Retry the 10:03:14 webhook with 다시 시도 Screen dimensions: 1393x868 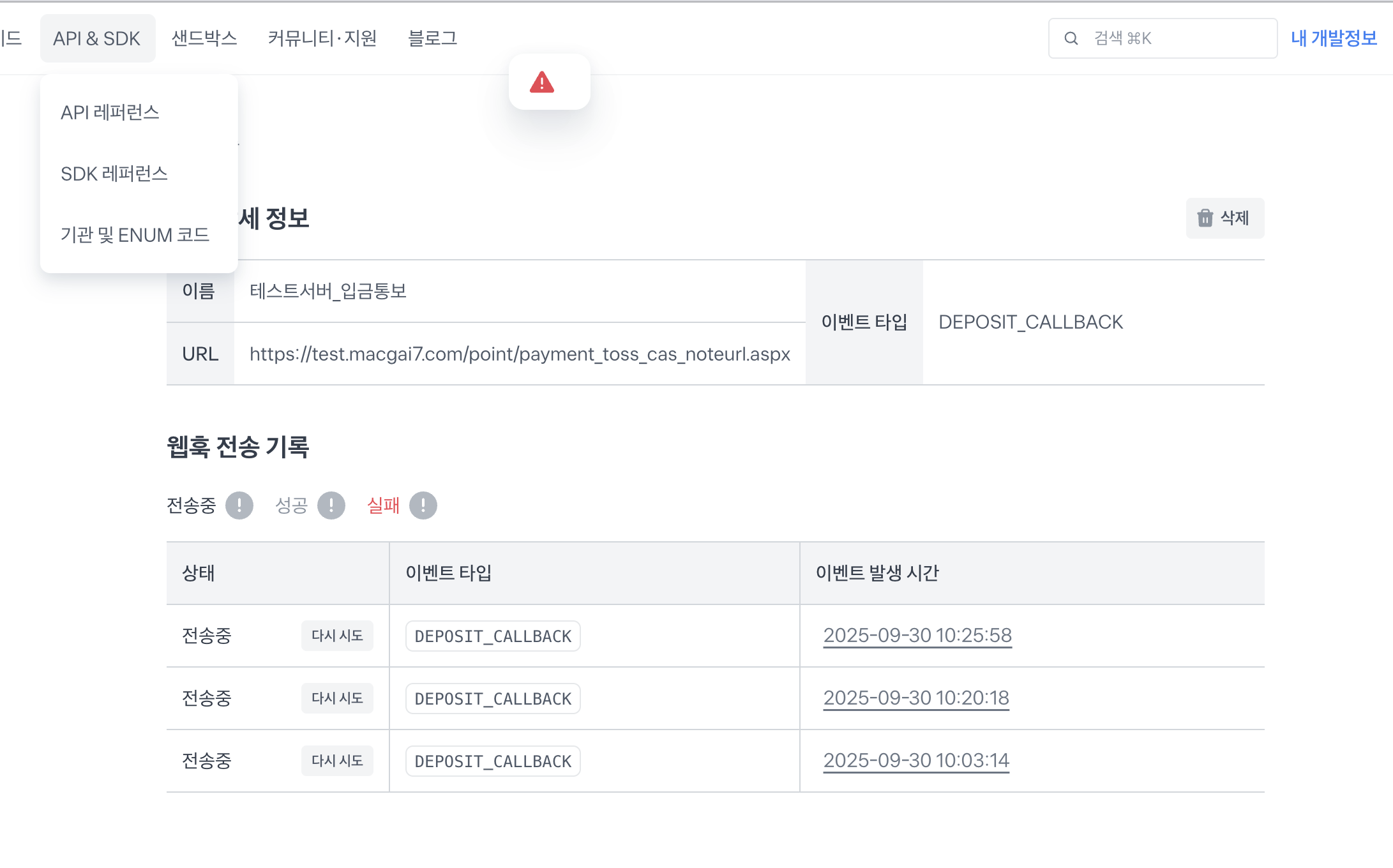pyautogui.click(x=337, y=761)
